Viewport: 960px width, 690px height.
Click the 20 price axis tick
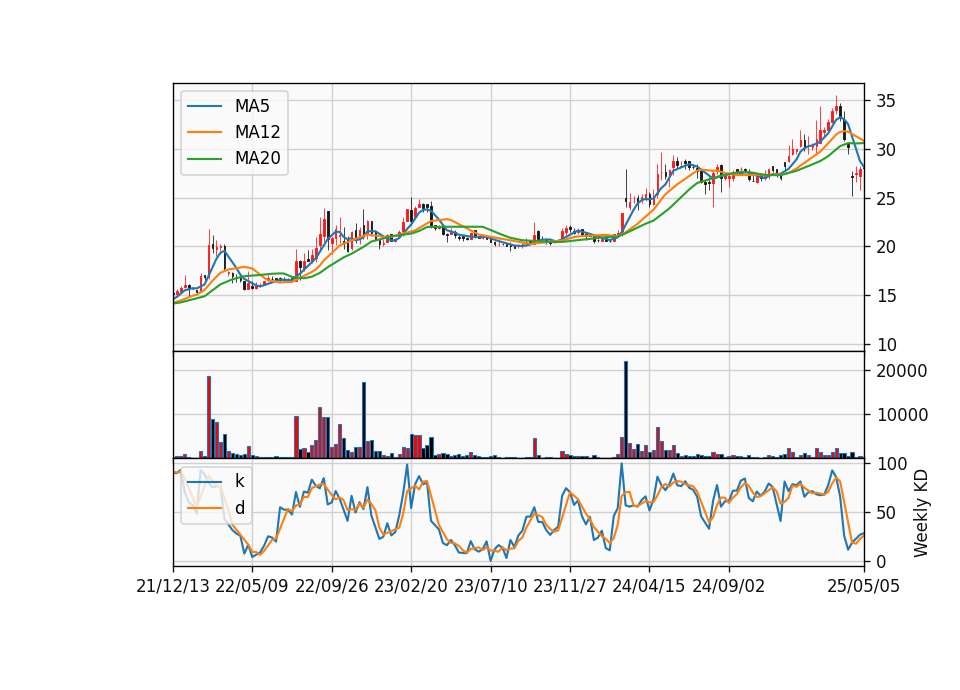tap(885, 247)
